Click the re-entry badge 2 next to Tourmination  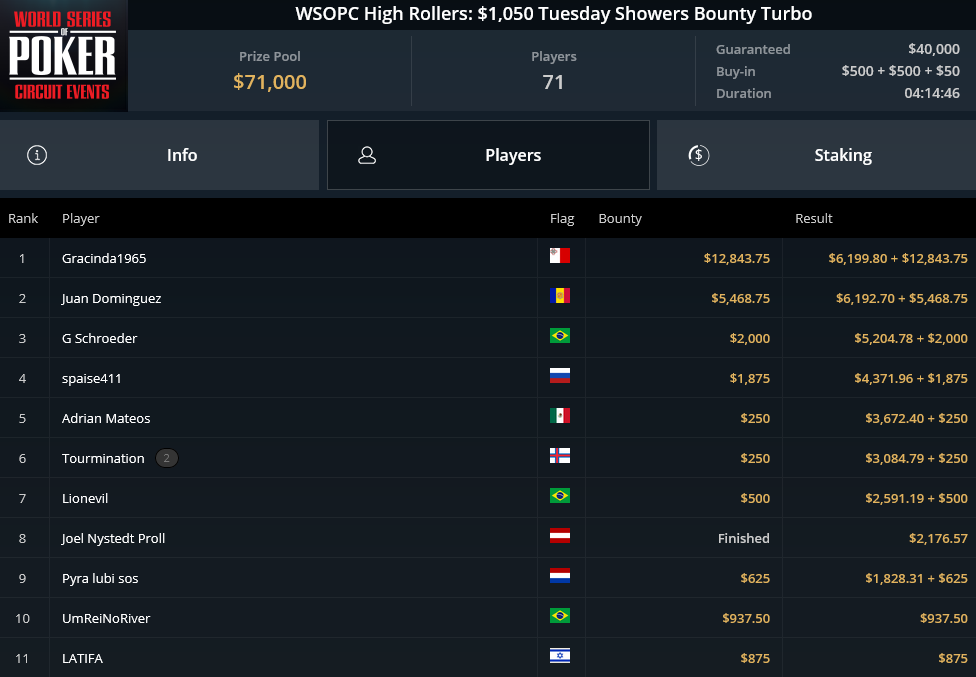(166, 458)
